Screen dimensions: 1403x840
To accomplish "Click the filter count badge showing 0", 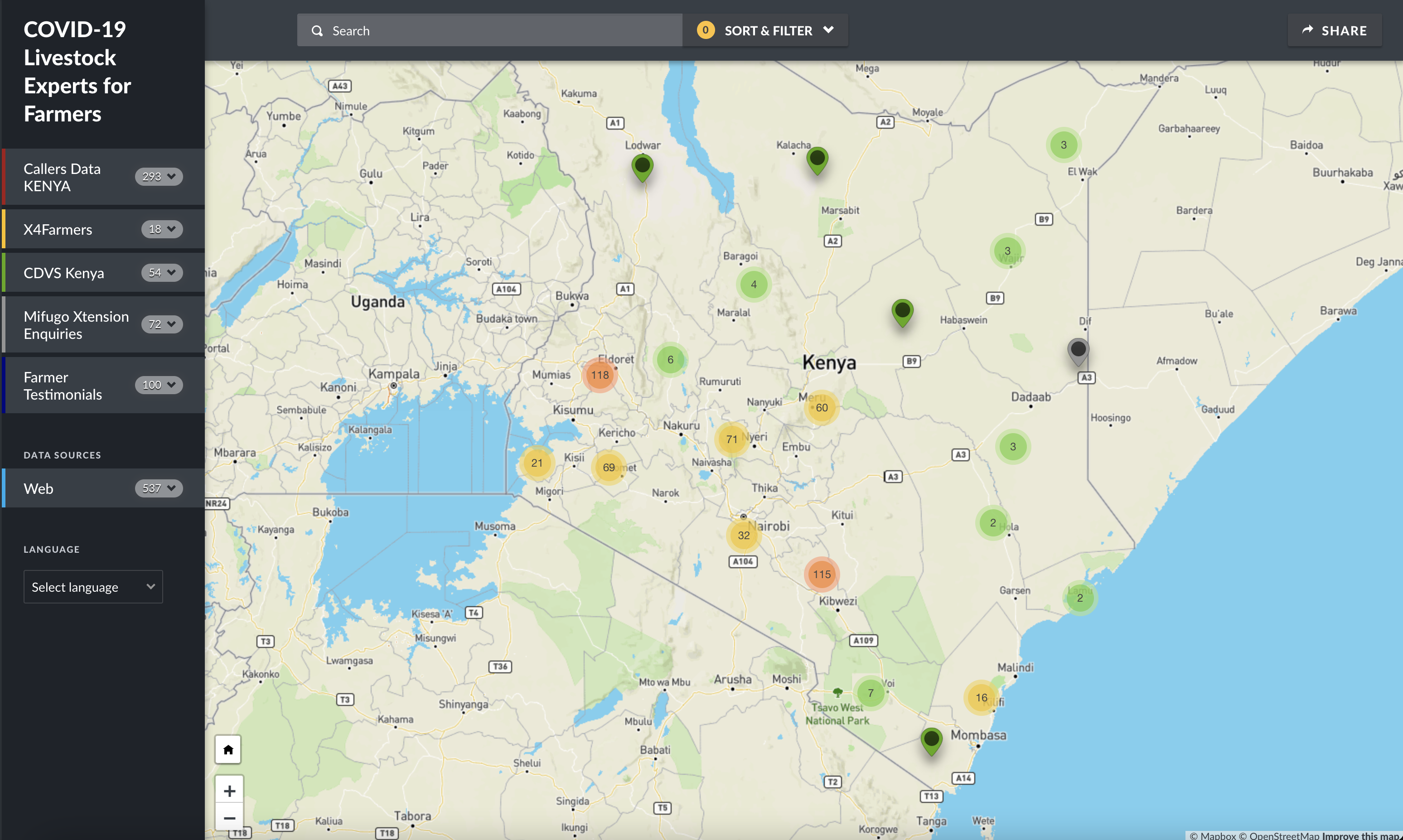I will tap(706, 30).
